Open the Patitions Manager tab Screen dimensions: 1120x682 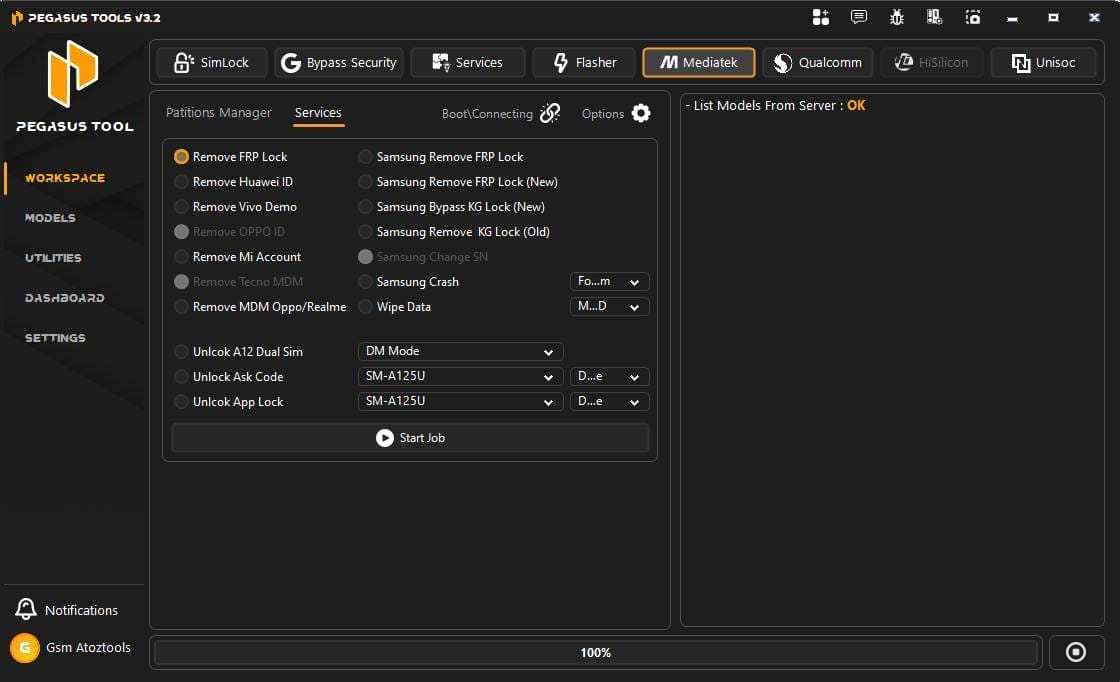[219, 113]
